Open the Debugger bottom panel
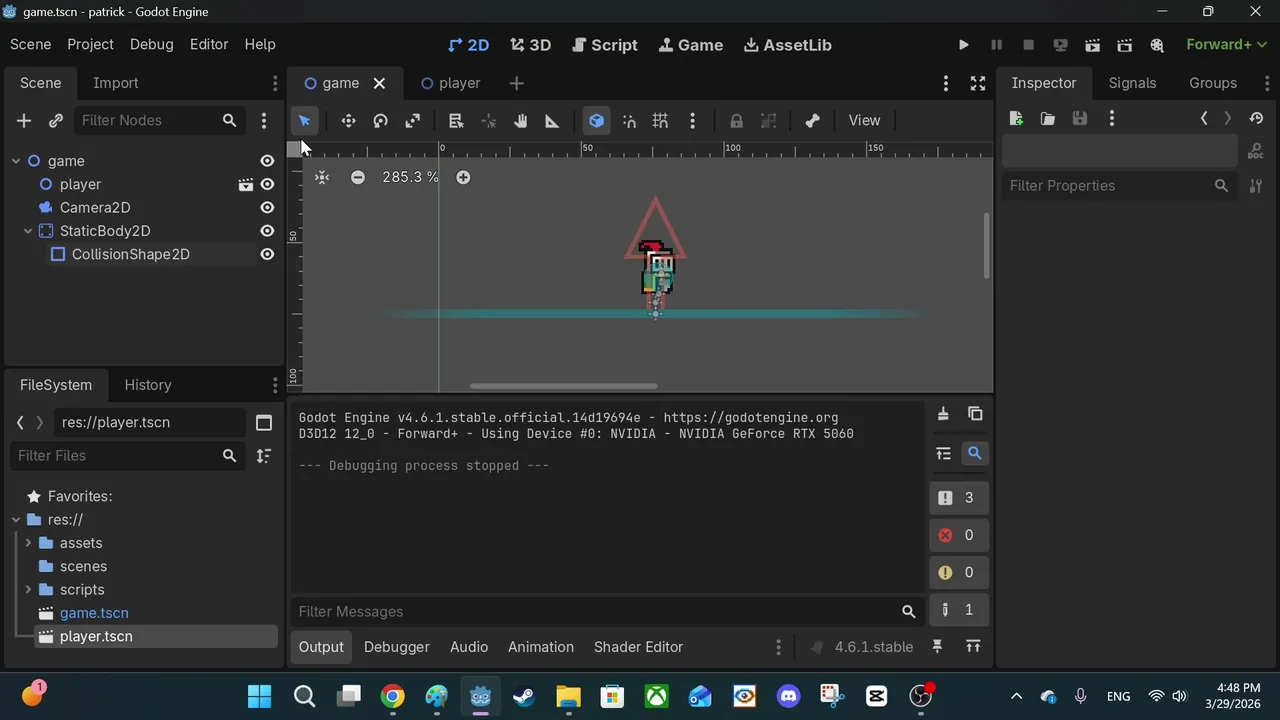 click(396, 647)
